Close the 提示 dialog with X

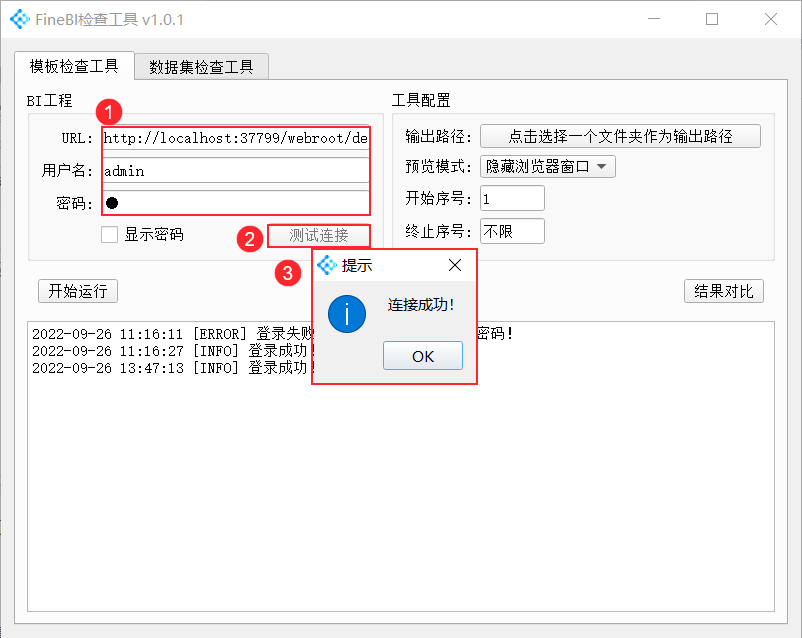455,265
